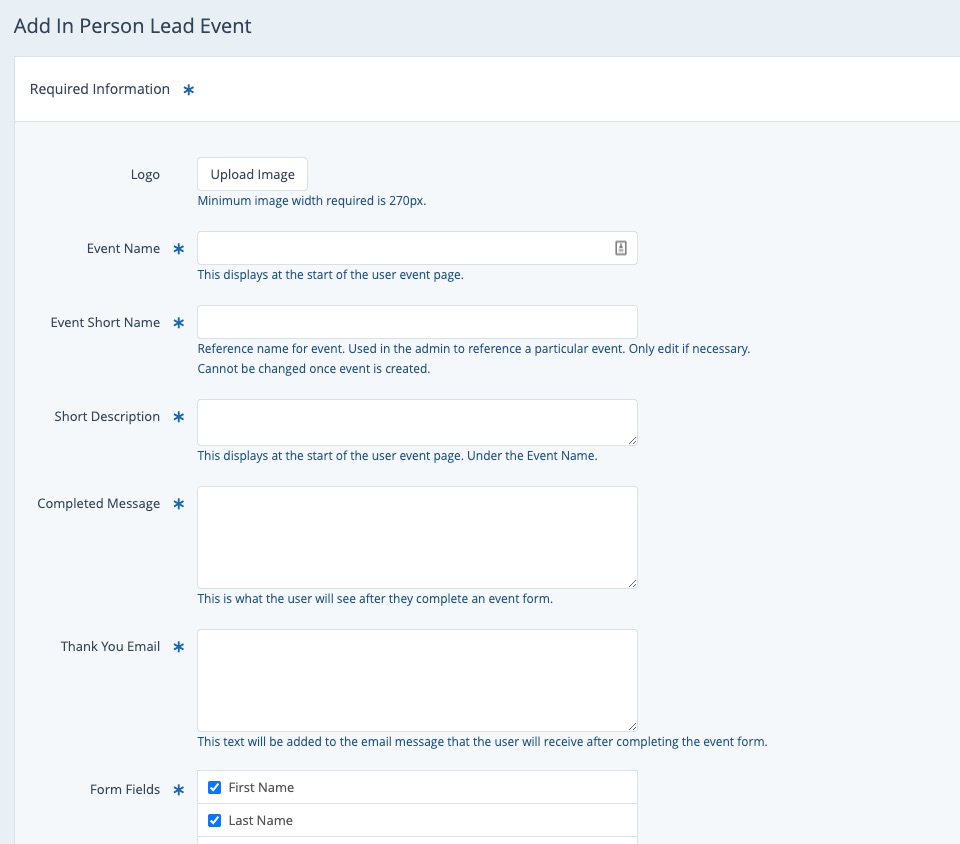Uncheck the Last Name checkbox
This screenshot has height=844, width=960.
click(x=214, y=820)
